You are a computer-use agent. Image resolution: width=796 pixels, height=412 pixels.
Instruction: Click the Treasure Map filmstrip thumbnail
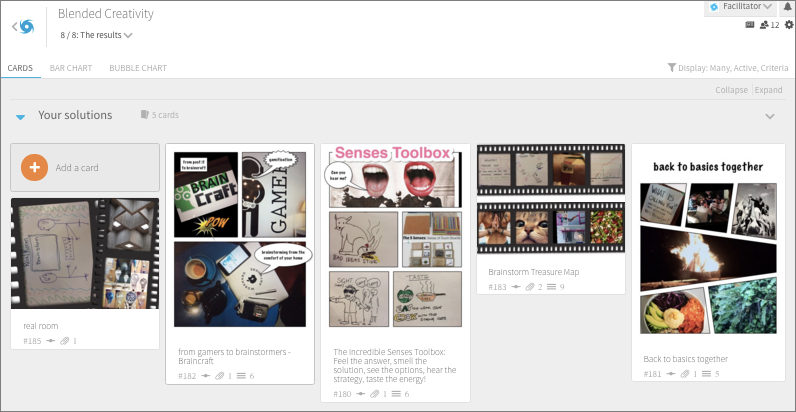[x=551, y=199]
